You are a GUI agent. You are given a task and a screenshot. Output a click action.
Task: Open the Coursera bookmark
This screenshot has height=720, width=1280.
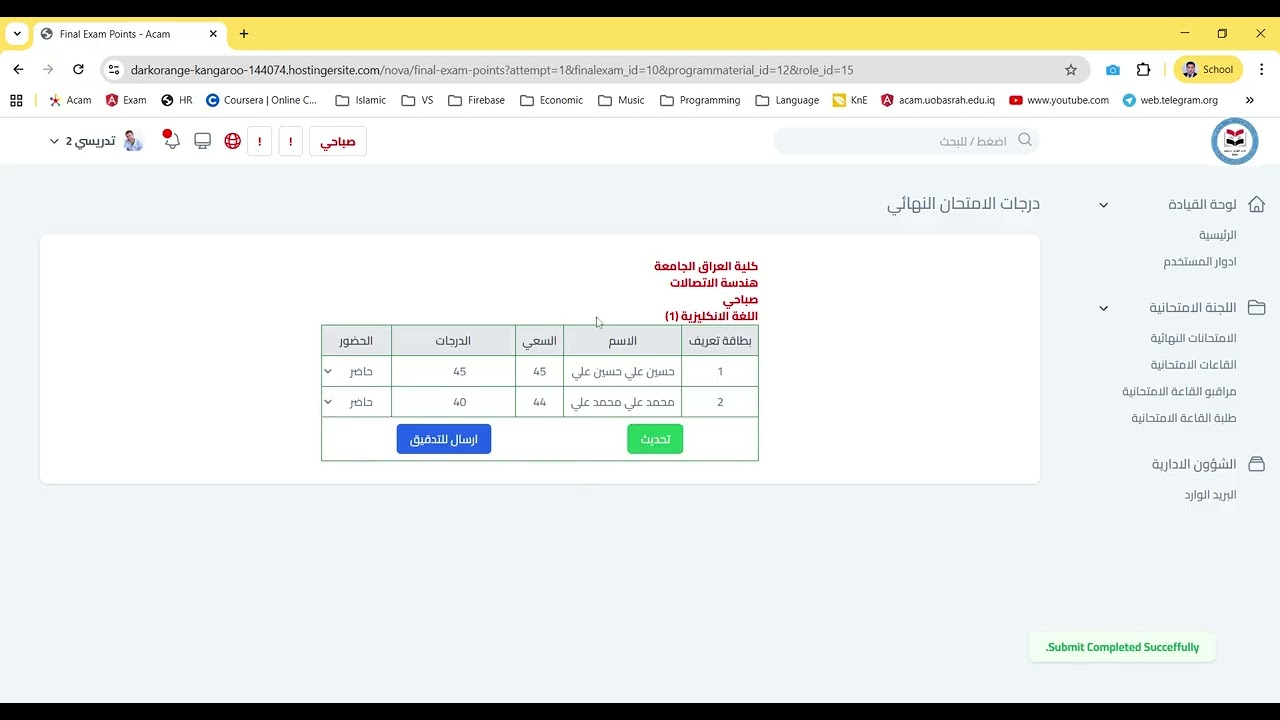261,100
